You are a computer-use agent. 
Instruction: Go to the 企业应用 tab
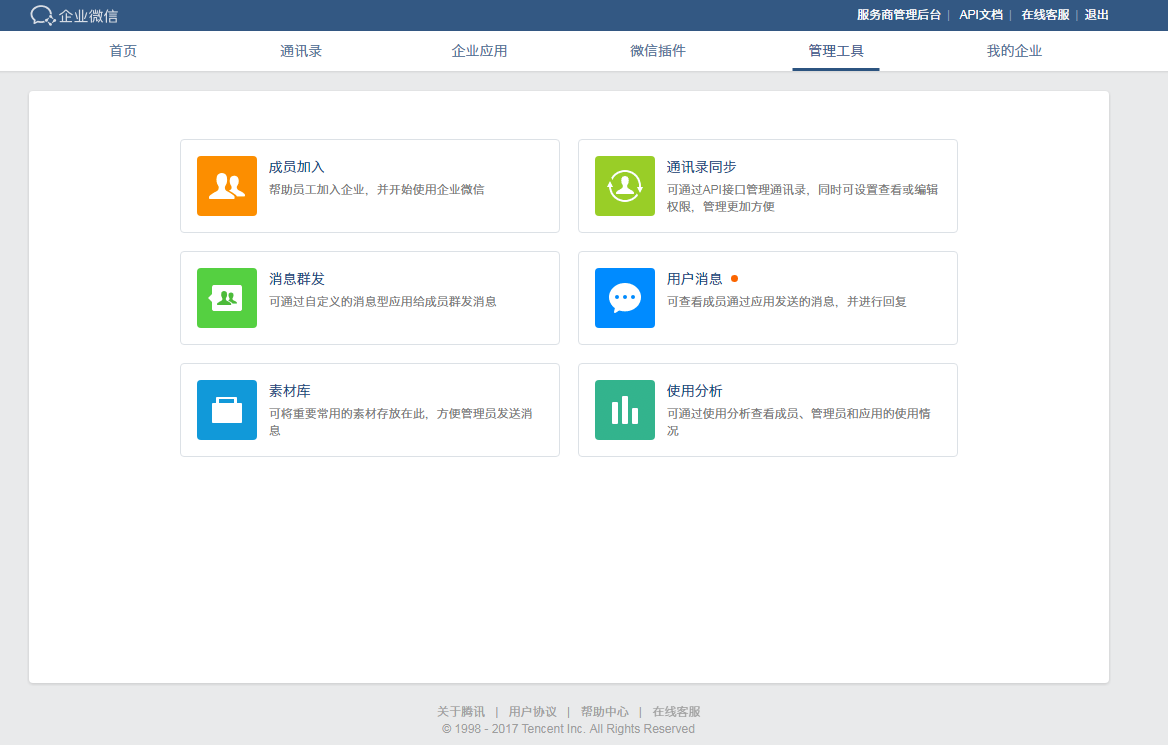point(479,51)
